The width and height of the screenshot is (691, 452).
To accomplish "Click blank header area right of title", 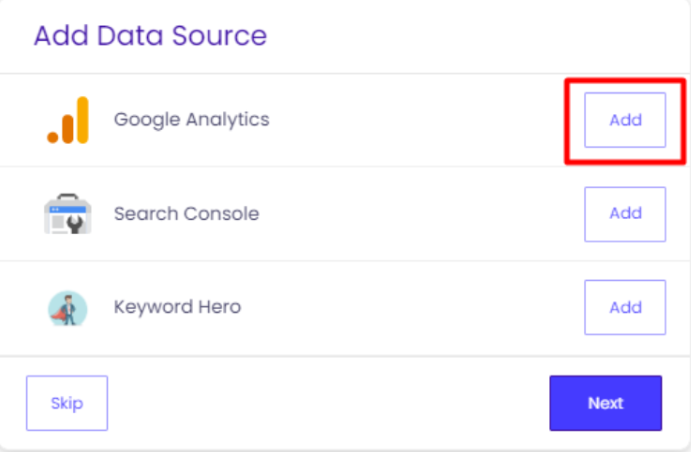I will click(x=480, y=36).
